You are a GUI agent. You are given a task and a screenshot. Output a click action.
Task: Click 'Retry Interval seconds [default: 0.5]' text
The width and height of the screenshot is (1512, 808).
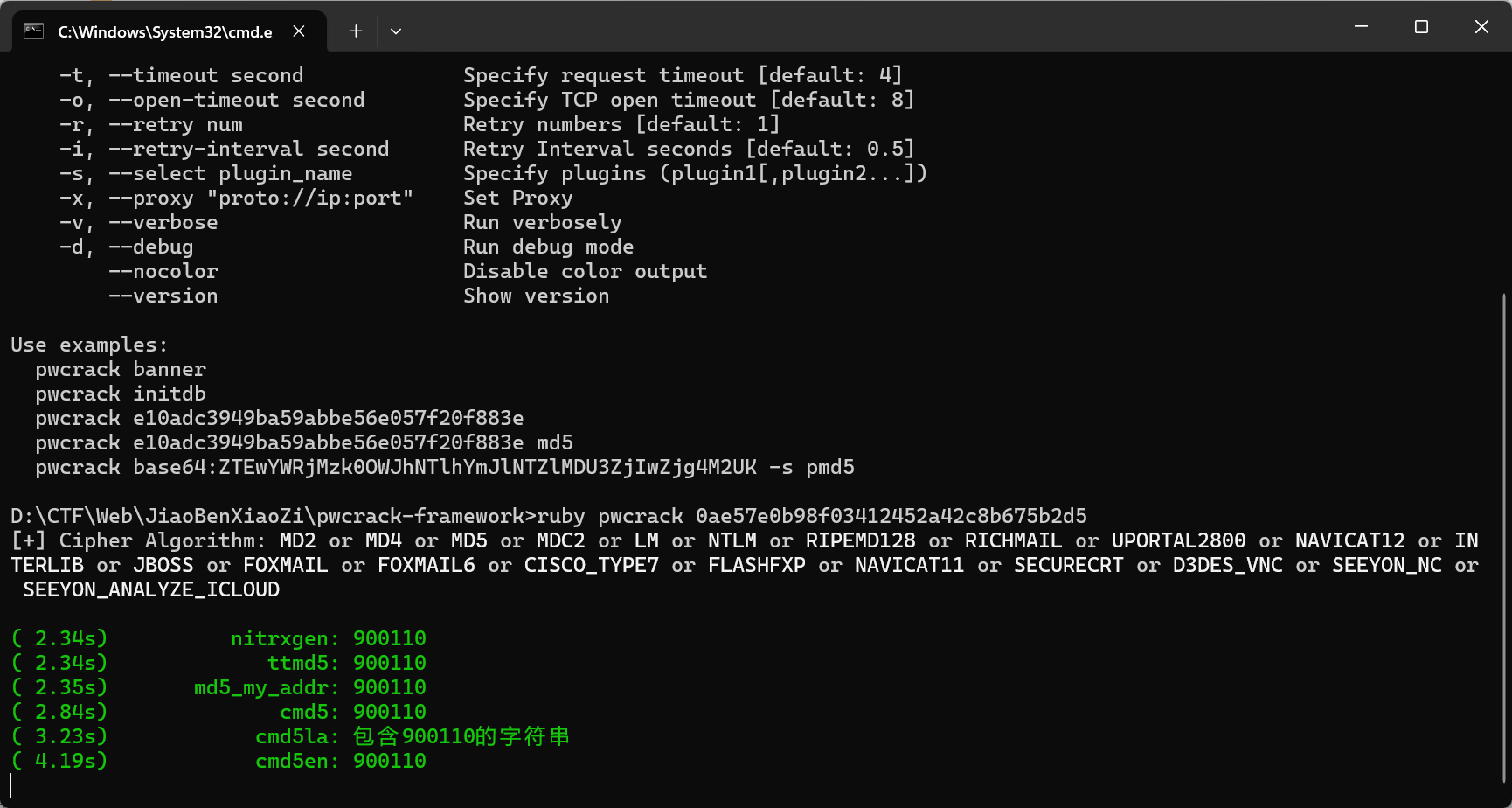pos(689,150)
